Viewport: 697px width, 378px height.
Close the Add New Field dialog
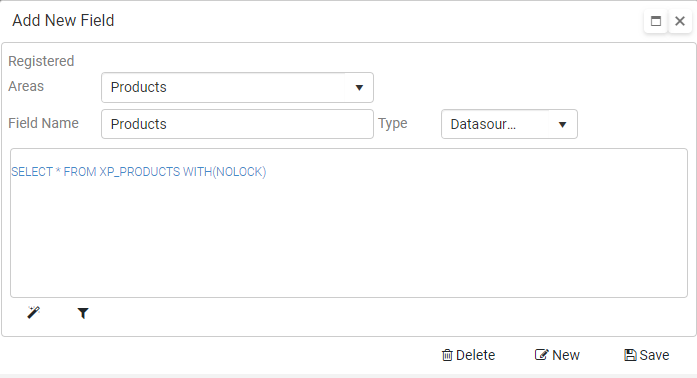[680, 21]
